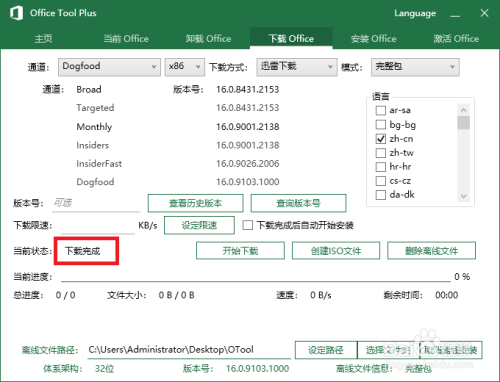
Task: Click the 删除离线文件 button
Action: (431, 251)
